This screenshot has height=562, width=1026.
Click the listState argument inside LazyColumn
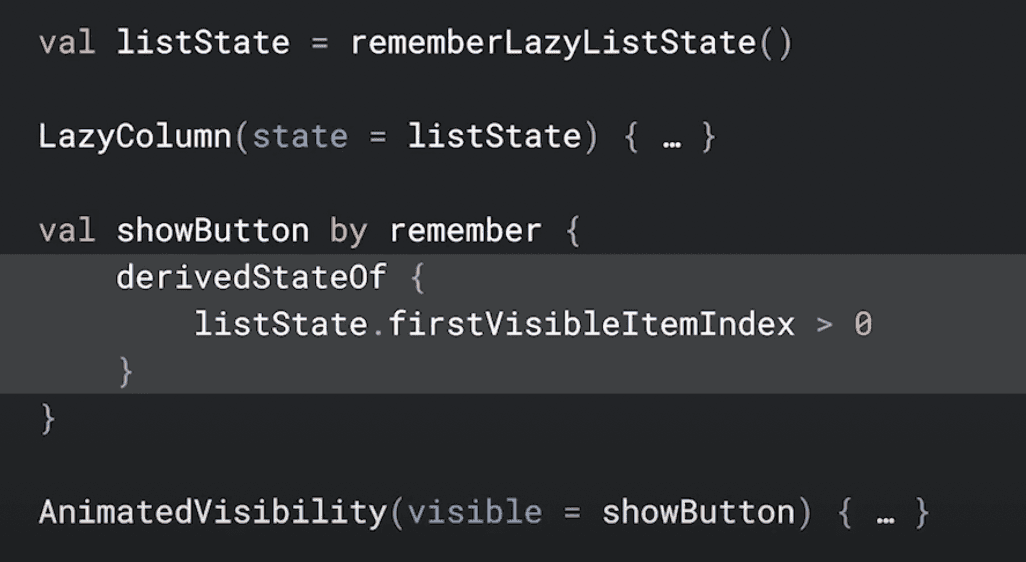494,136
